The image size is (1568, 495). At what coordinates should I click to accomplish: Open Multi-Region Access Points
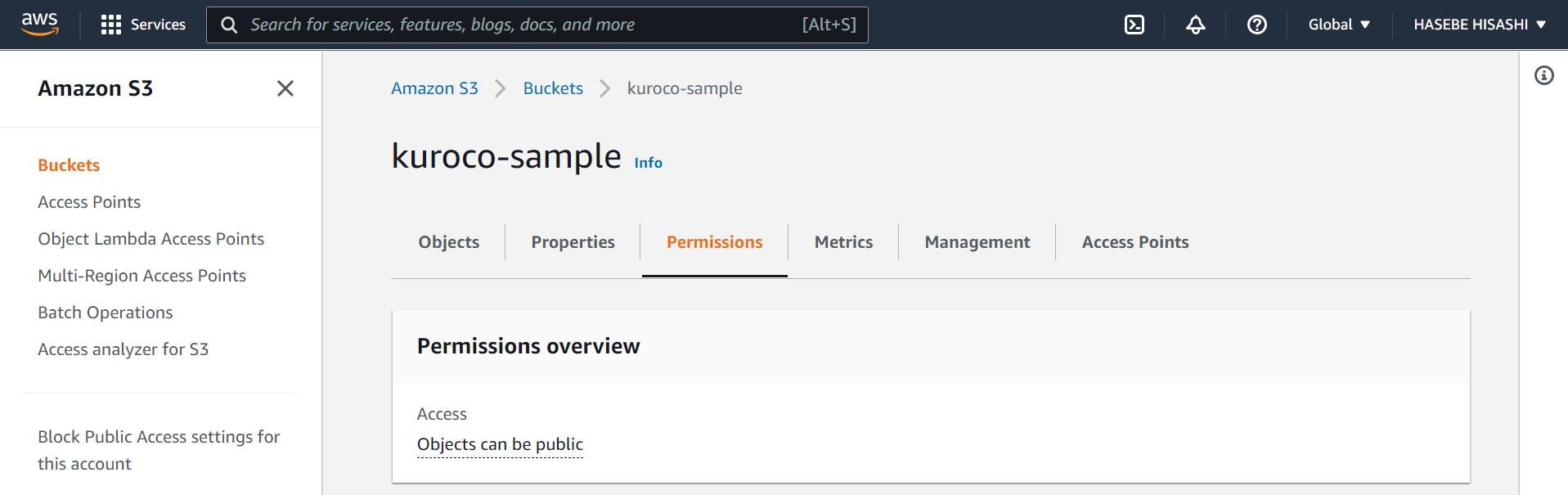tap(142, 276)
